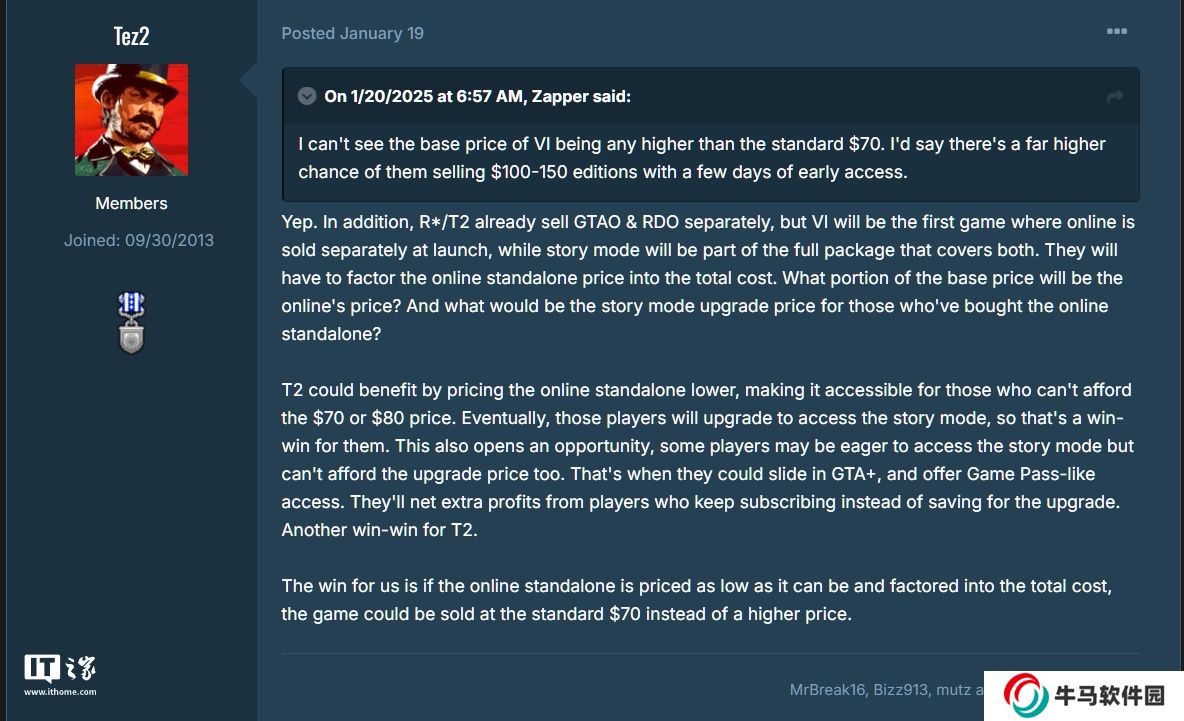Click the quote header by Zapper
Screen dimensions: 1184x721
click(477, 97)
